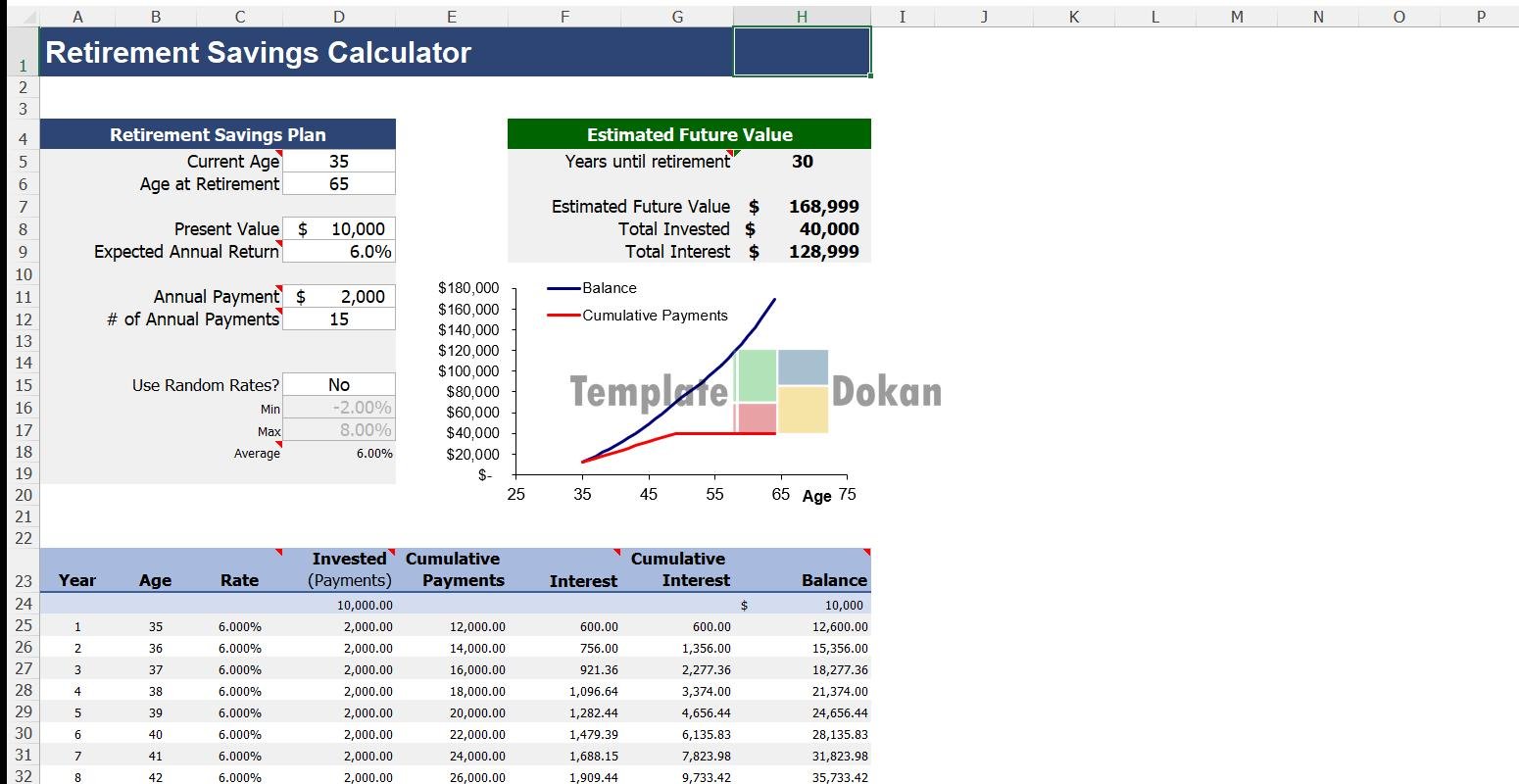Click the Present Value amount cell
The image size is (1519, 784).
(x=339, y=229)
